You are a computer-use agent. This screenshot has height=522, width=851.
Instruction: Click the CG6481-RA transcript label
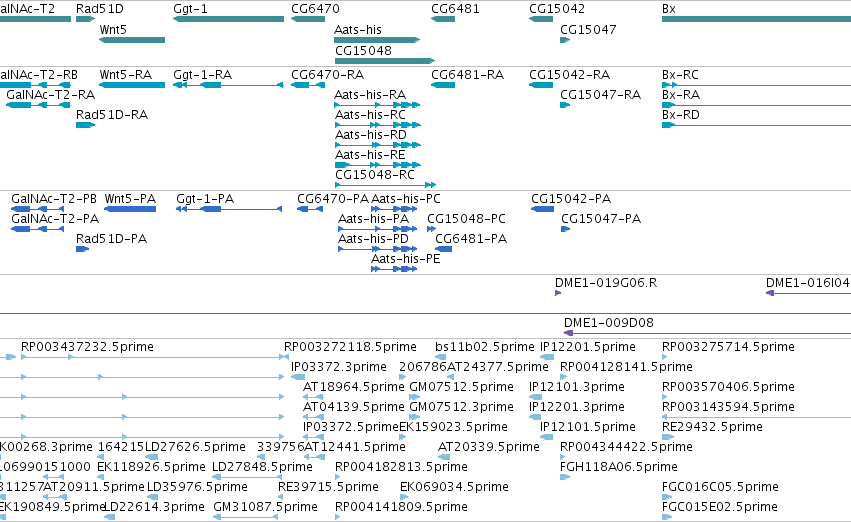click(x=467, y=74)
